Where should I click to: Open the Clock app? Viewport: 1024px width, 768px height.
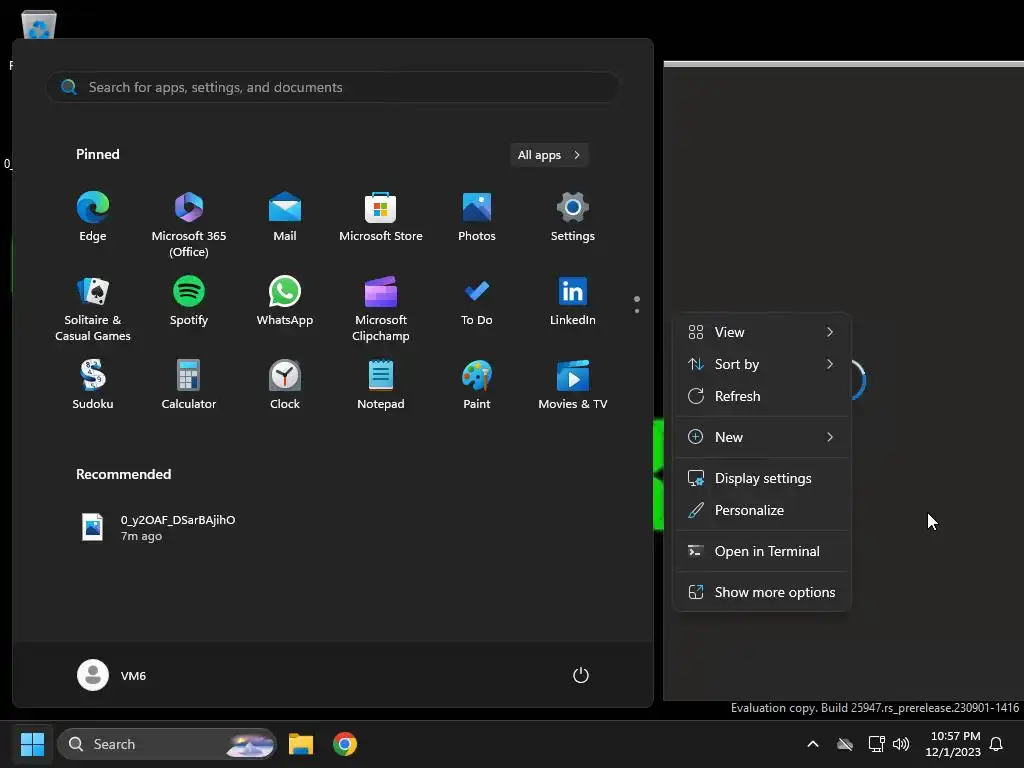(285, 385)
